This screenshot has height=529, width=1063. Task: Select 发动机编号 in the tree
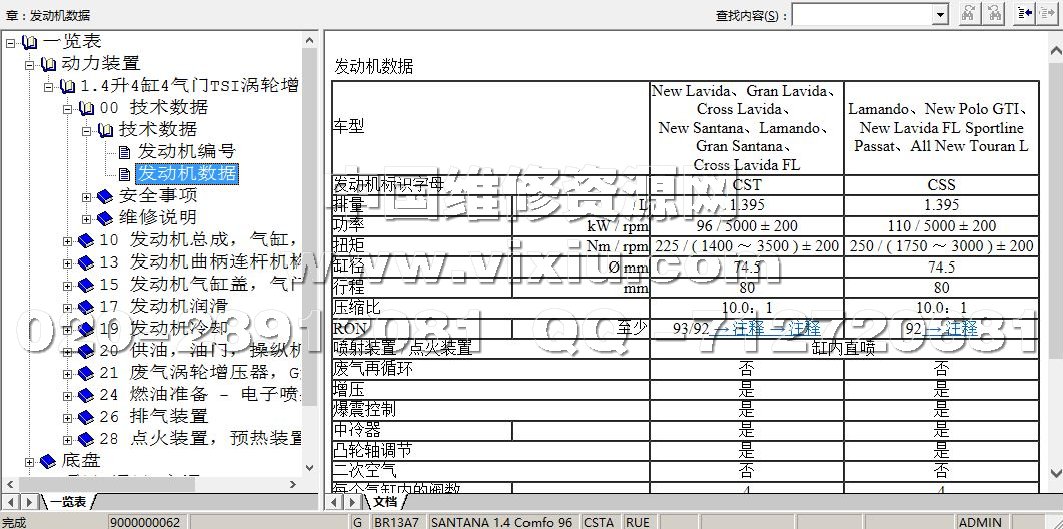tap(186, 152)
